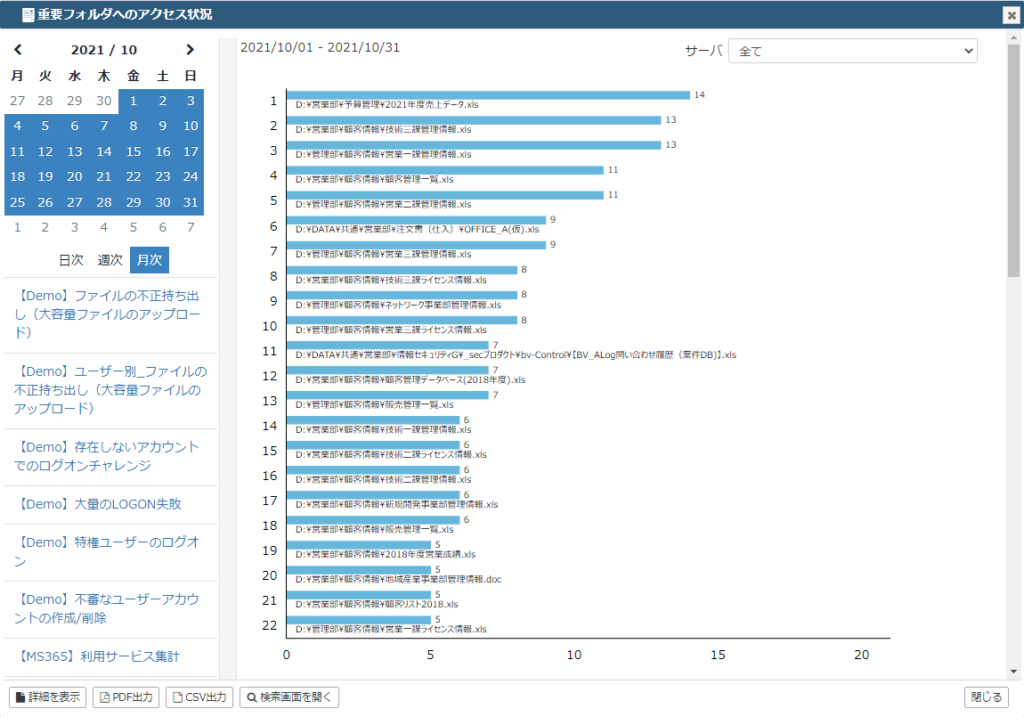1024x717 pixels.
Task: Click the bar for 2021年度売上データ.xls
Action: (x=488, y=95)
